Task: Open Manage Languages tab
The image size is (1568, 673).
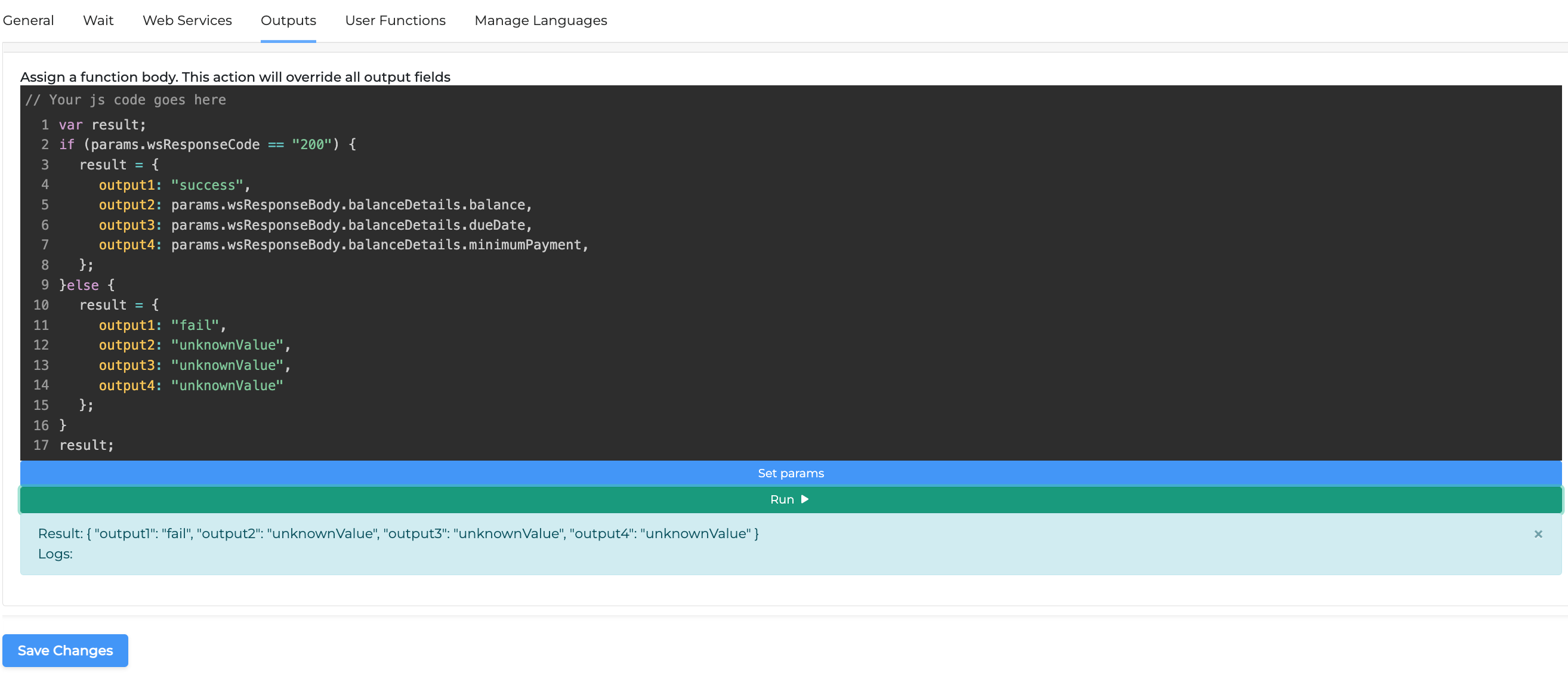Action: [541, 20]
